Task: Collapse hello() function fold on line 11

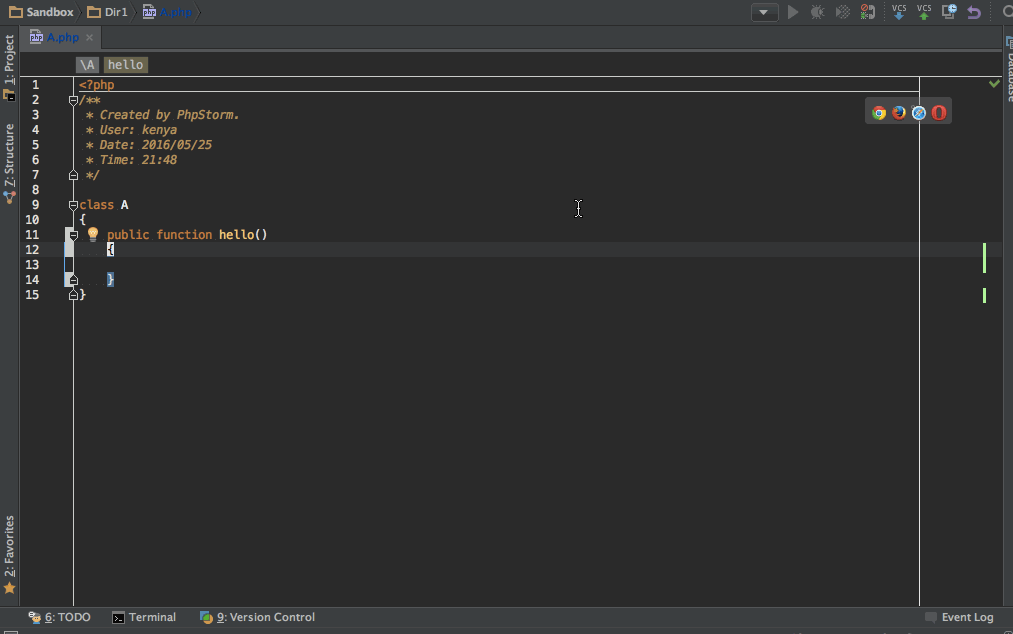Action: tap(73, 235)
